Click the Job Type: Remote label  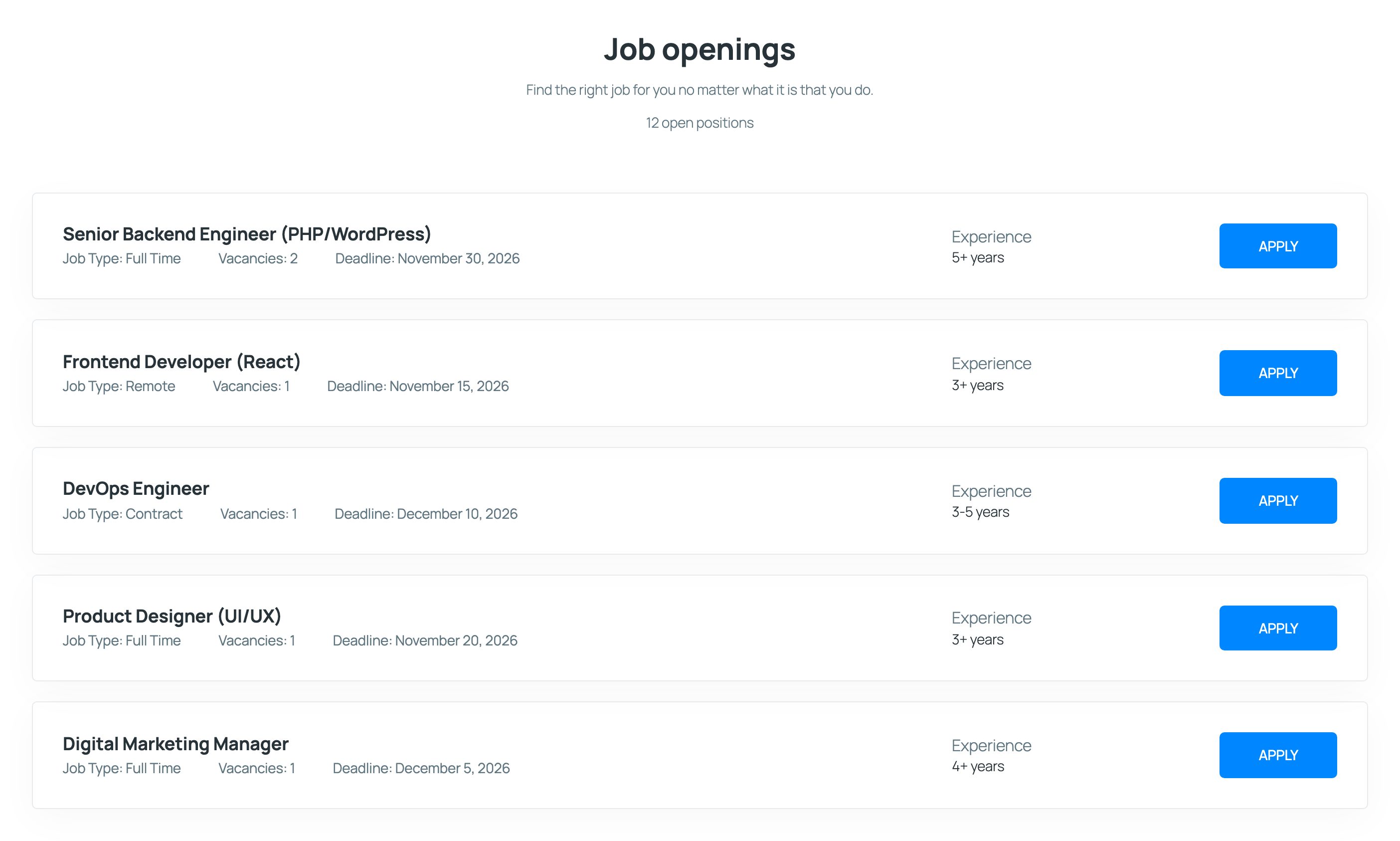pos(119,386)
